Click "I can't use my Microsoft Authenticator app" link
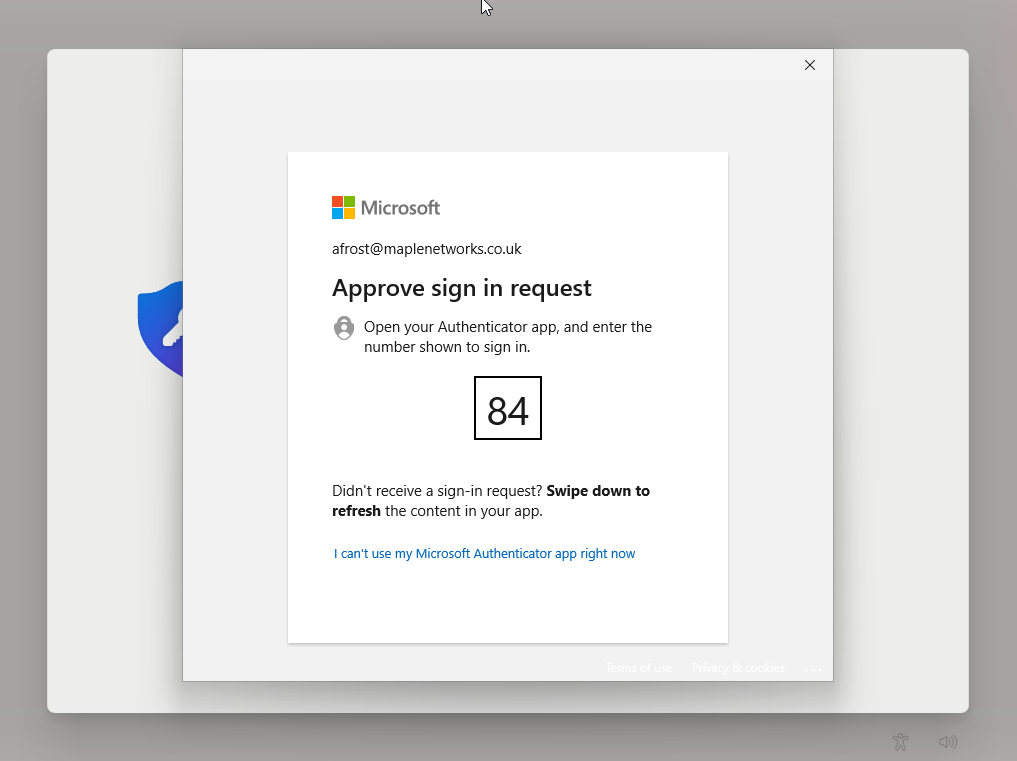Viewport: 1017px width, 761px height. click(484, 553)
